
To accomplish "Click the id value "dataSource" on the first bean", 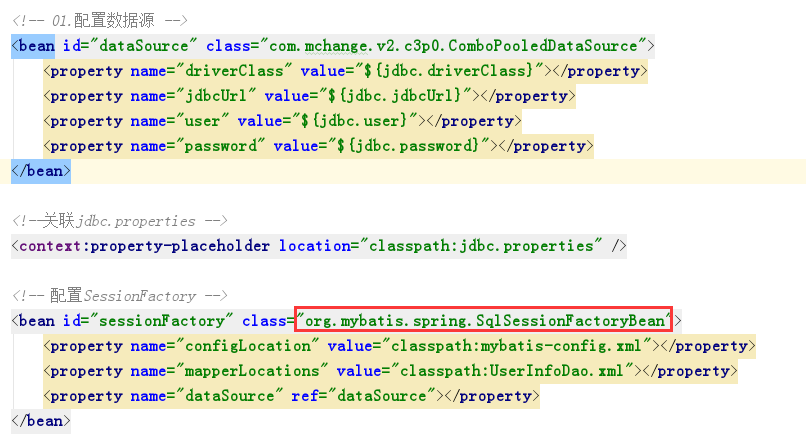I will 143,46.
